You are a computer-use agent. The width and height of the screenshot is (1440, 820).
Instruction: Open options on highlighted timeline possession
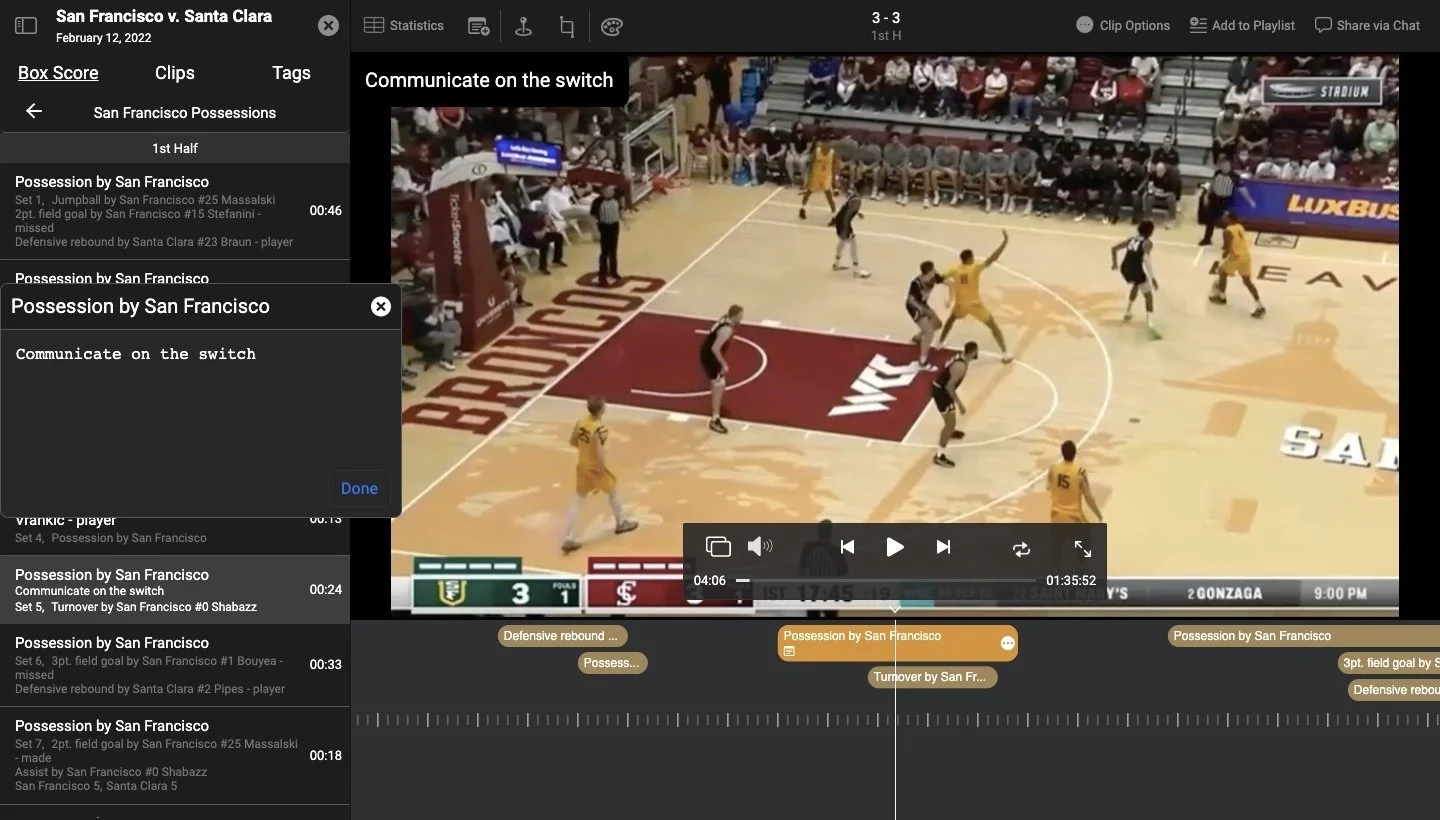[x=1007, y=643]
